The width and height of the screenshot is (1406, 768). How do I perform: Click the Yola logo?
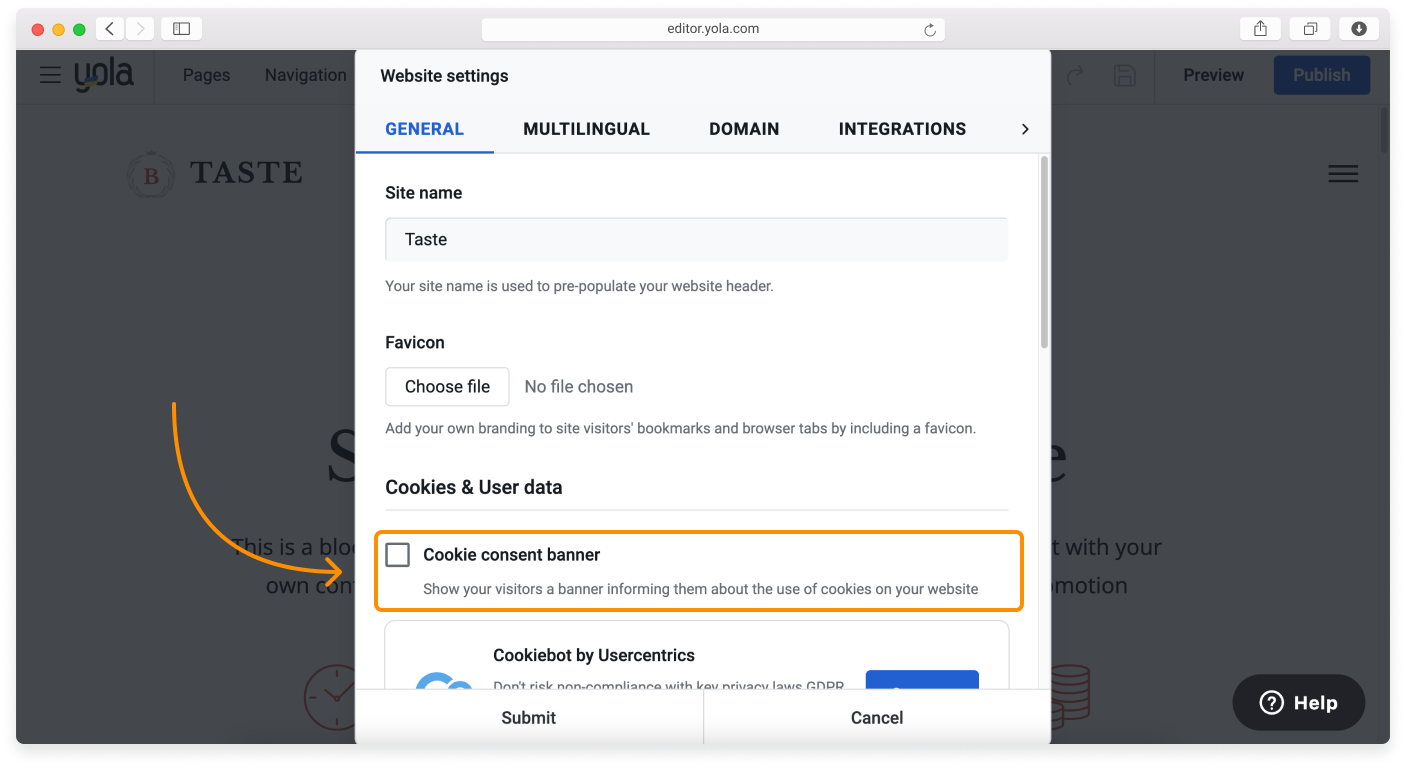tap(104, 75)
